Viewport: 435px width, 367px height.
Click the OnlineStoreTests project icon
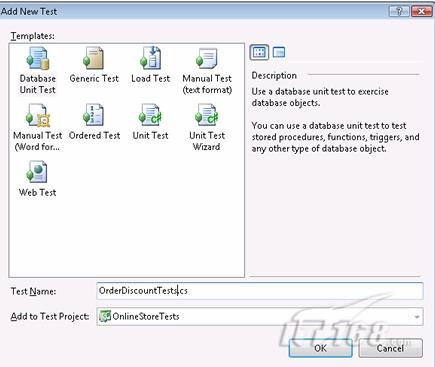(x=105, y=316)
